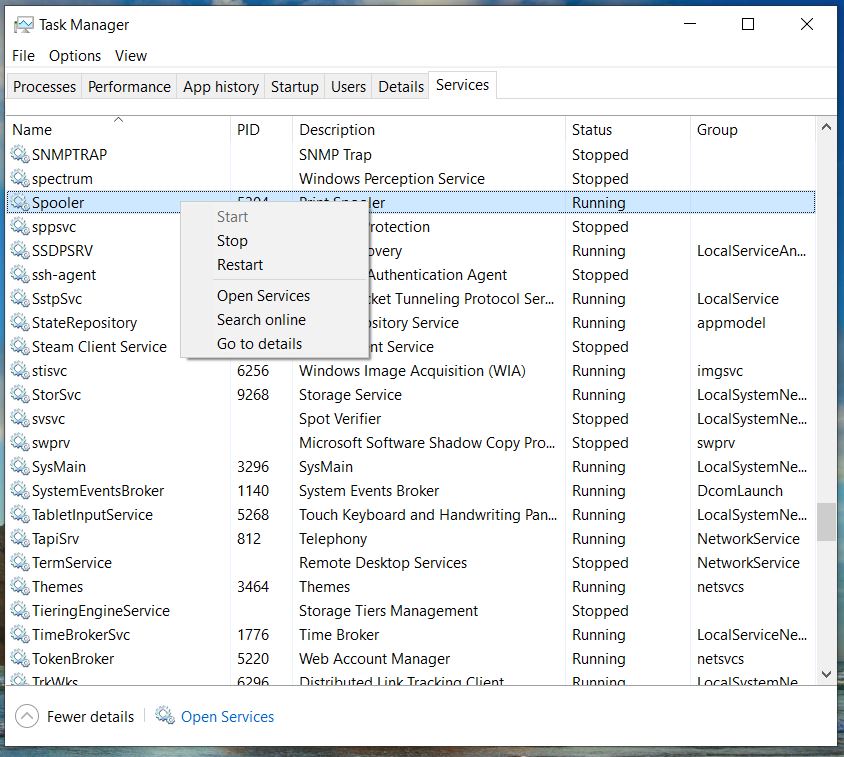Click the appmodel group cell
Viewport: 844px width, 757px height.
[x=731, y=323]
